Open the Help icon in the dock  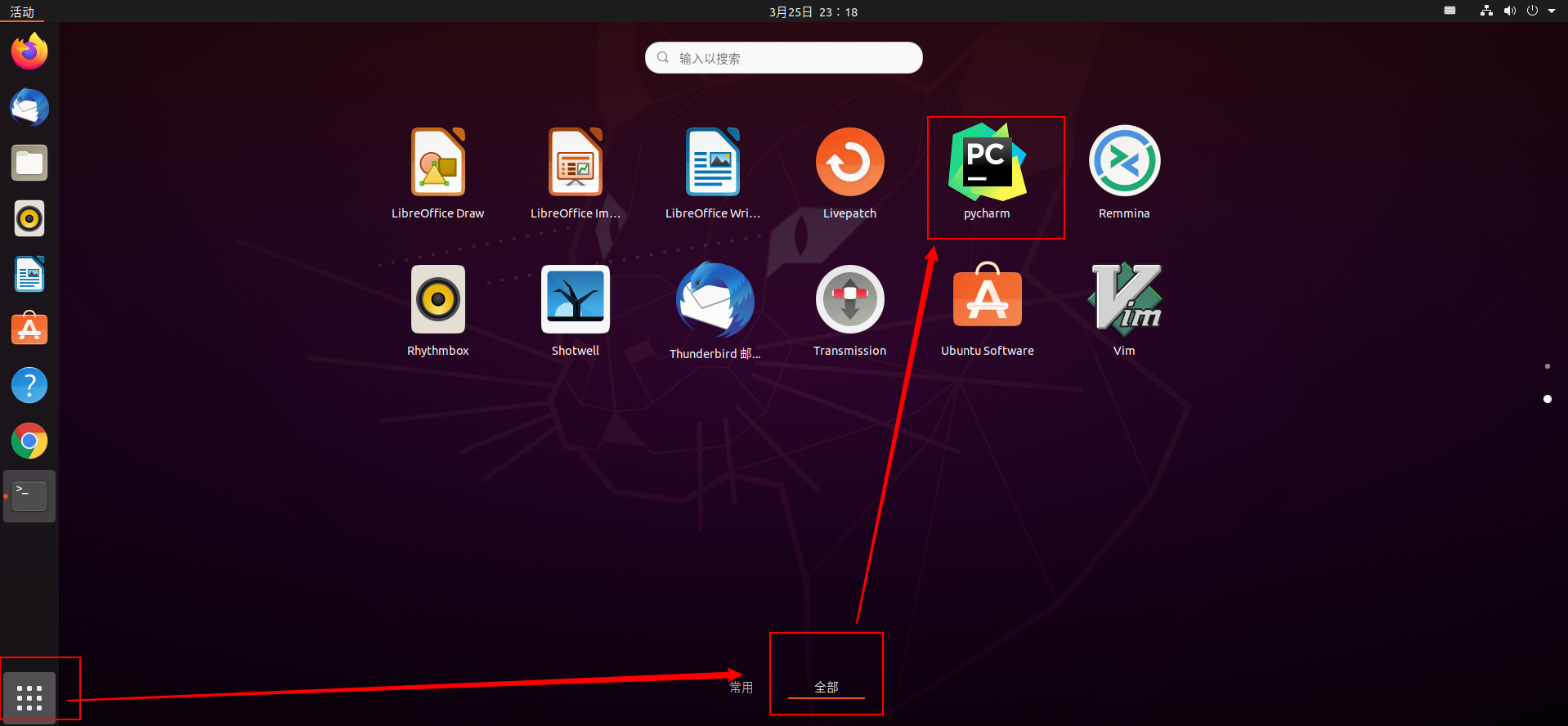pos(29,385)
